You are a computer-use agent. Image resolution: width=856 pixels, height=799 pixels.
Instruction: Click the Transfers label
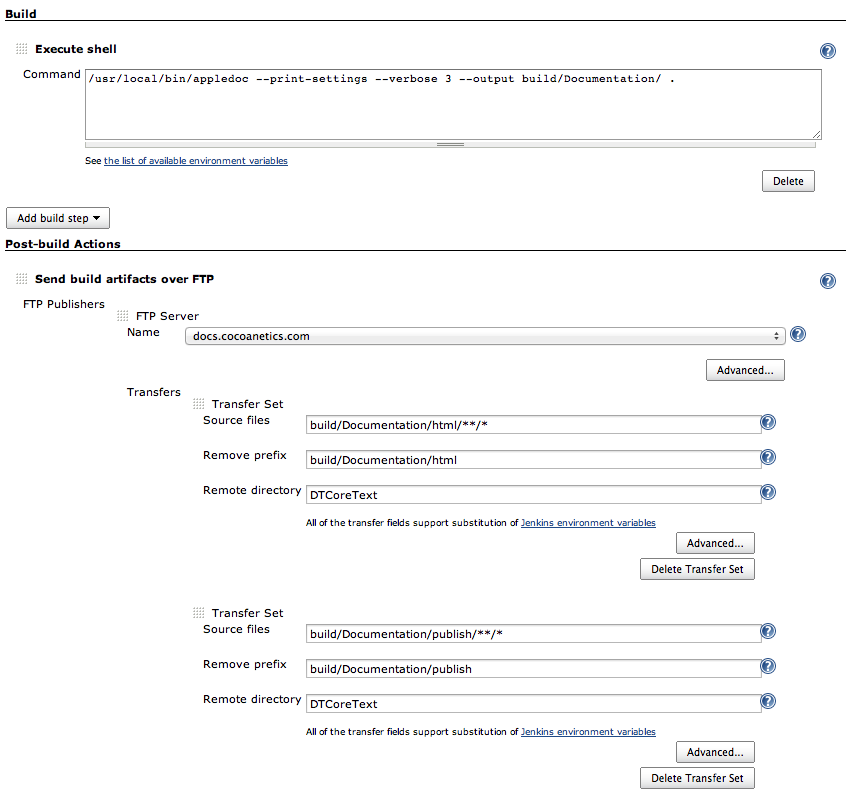(153, 392)
